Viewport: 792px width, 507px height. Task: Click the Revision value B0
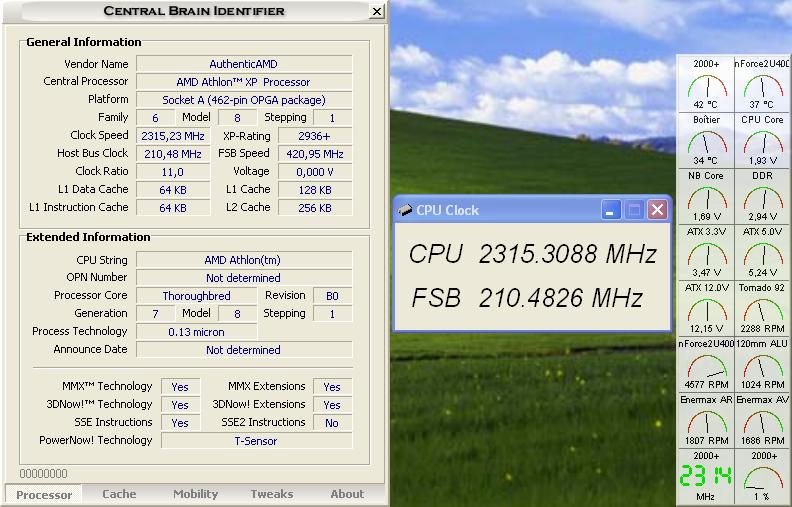click(x=332, y=296)
